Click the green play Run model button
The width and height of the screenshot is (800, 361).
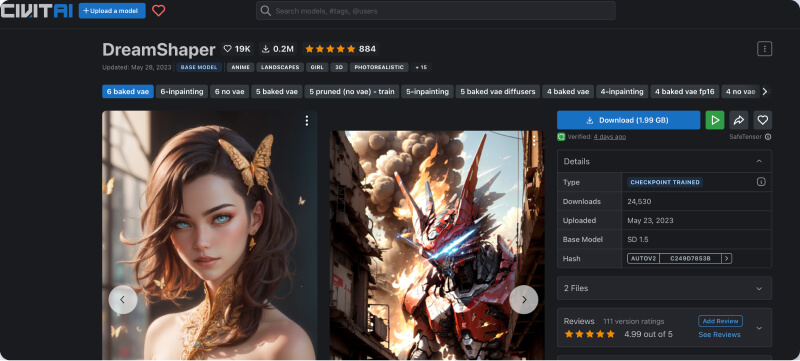pos(715,120)
